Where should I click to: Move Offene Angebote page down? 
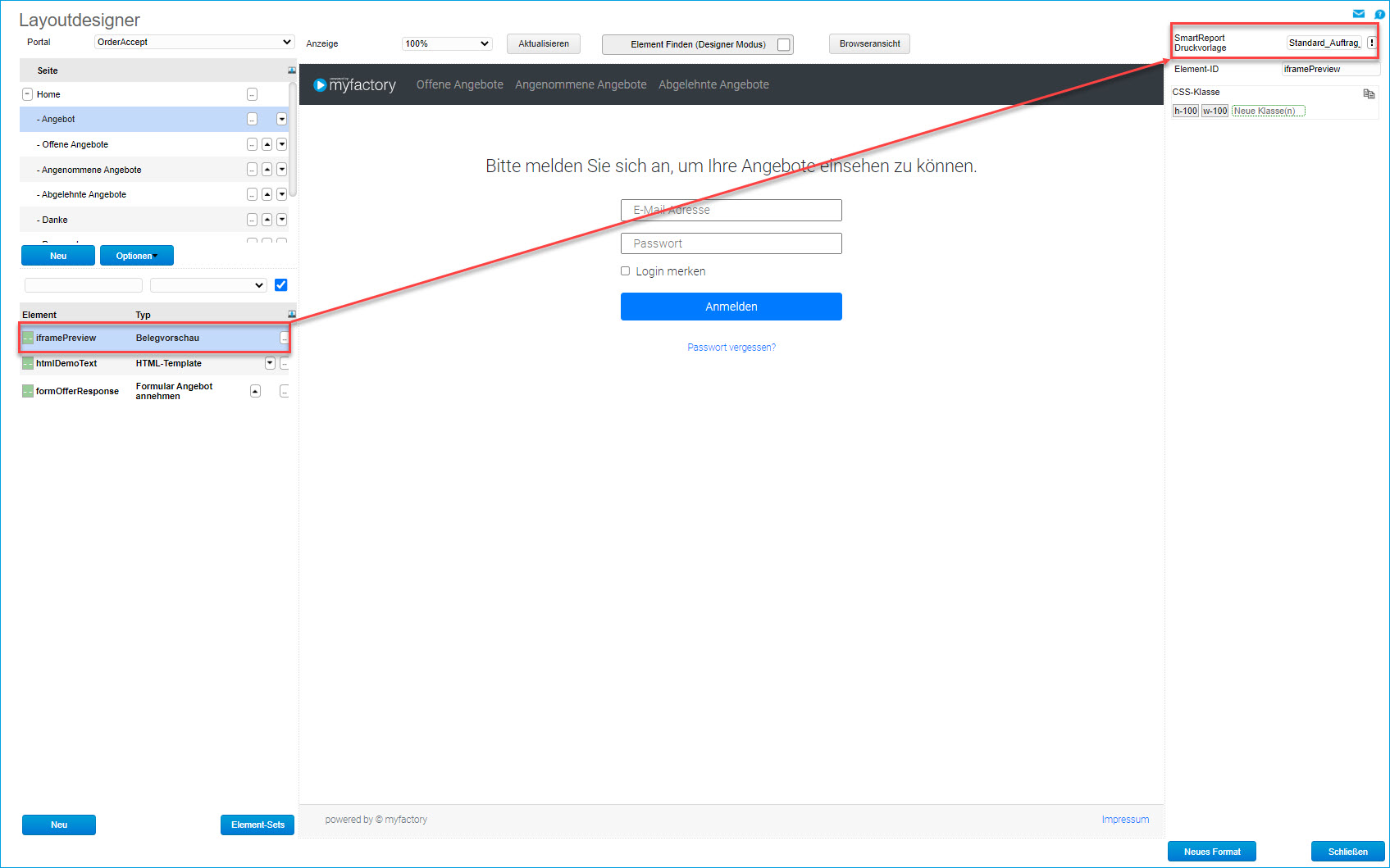pyautogui.click(x=281, y=144)
